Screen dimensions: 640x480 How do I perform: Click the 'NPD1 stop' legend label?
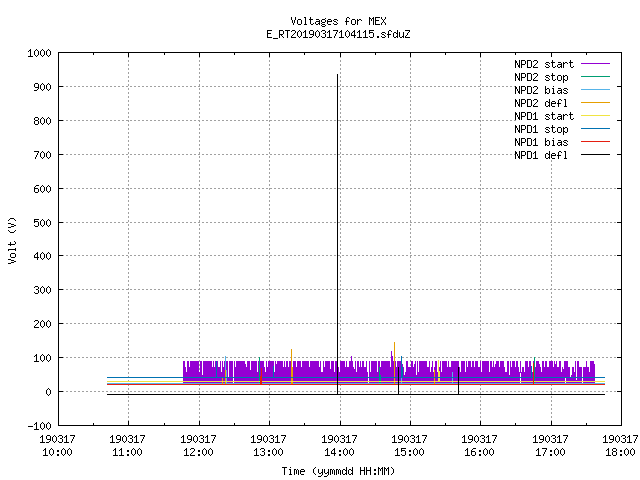point(541,129)
